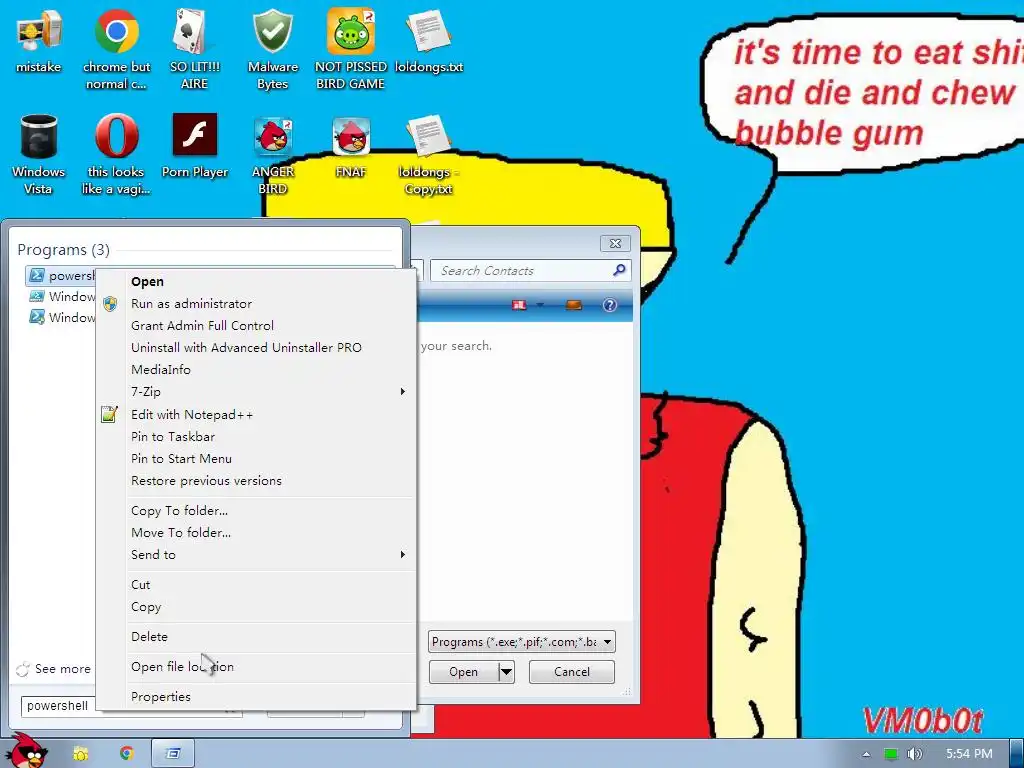1024x768 pixels.
Task: Open the Programs file type dropdown
Action: pos(521,642)
